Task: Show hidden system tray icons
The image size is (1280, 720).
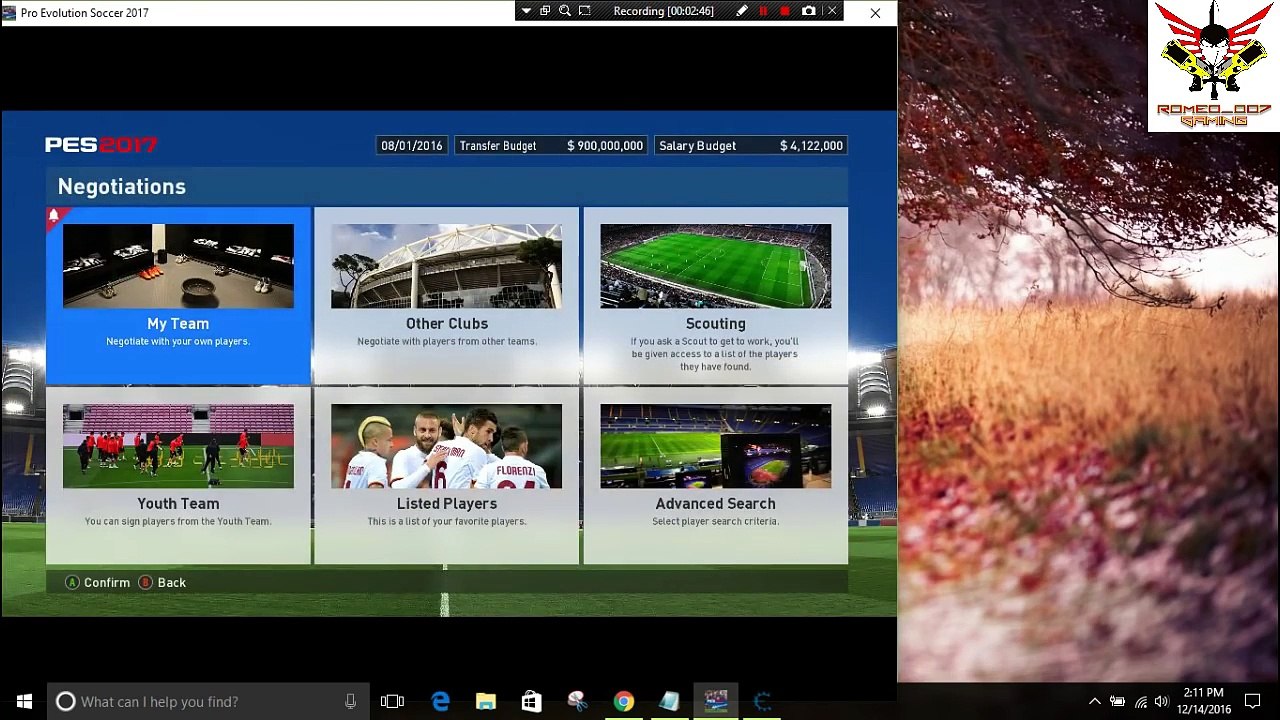Action: coord(1094,702)
